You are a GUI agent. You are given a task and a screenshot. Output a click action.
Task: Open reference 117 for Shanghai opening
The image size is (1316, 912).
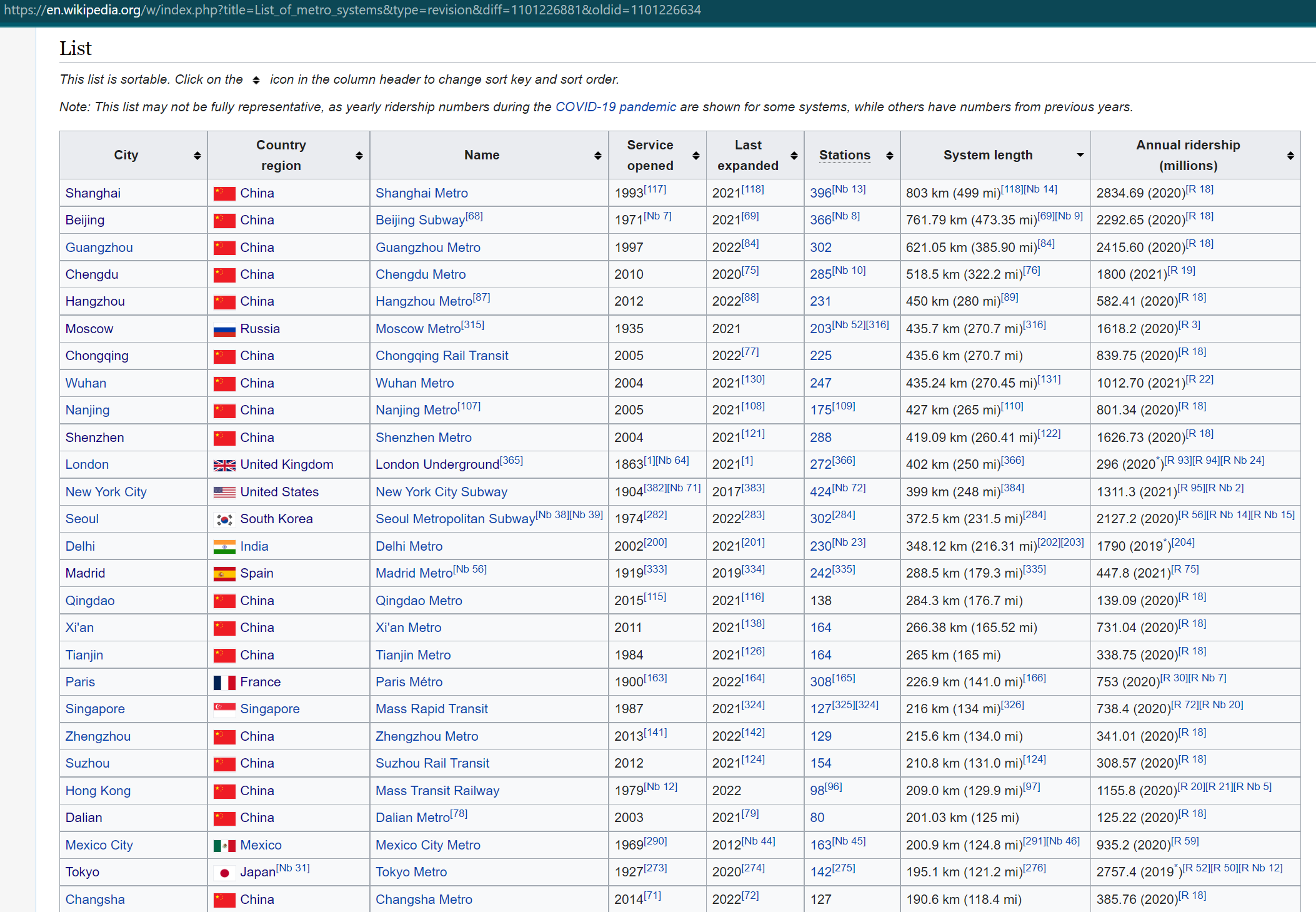(655, 189)
